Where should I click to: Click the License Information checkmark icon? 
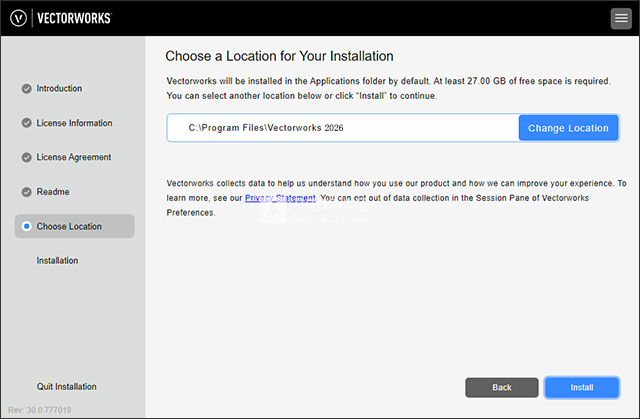click(27, 123)
